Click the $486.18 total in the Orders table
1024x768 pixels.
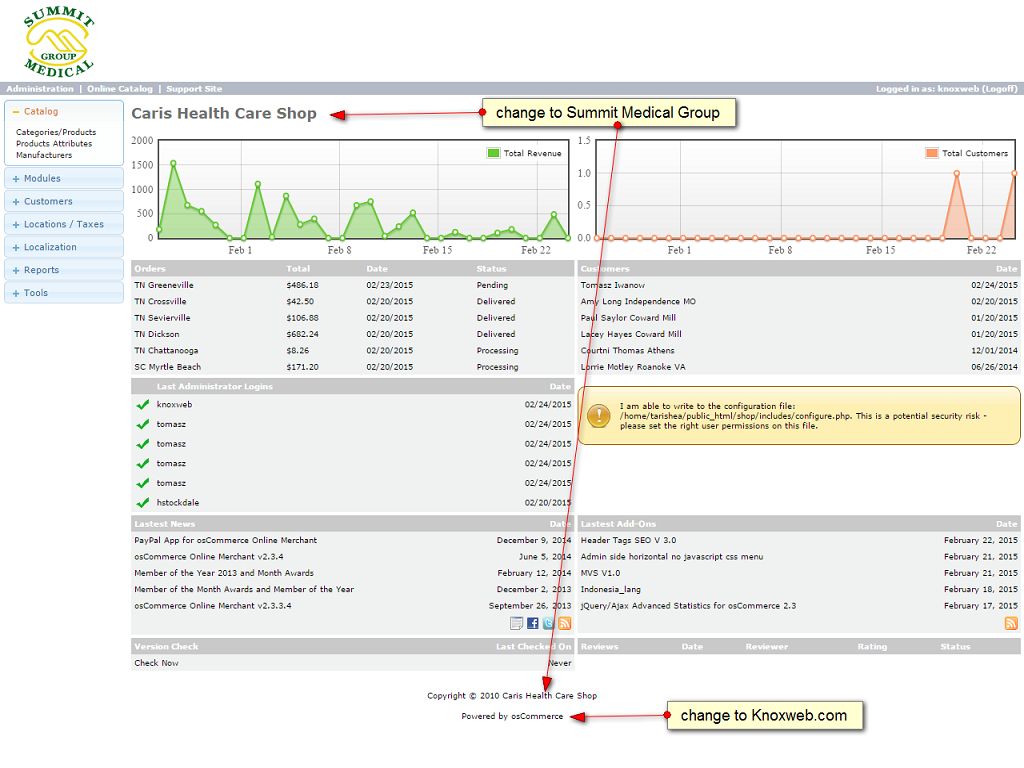(302, 285)
